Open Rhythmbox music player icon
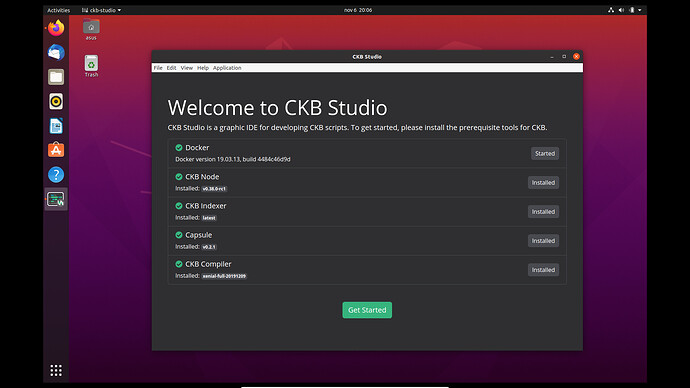The height and width of the screenshot is (388, 690). [x=56, y=102]
